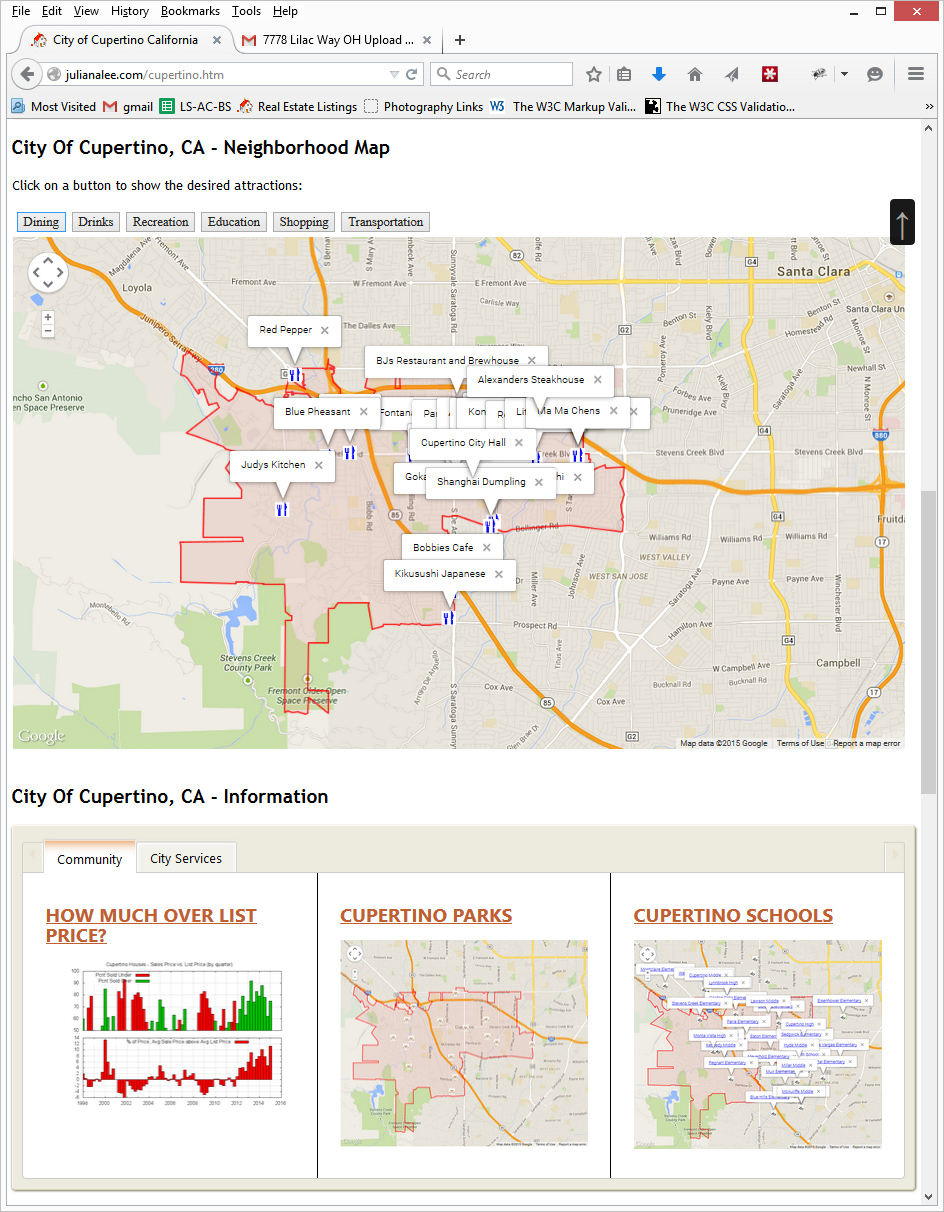Click the reload page icon in the address bar
The width and height of the screenshot is (944, 1212).
(411, 74)
